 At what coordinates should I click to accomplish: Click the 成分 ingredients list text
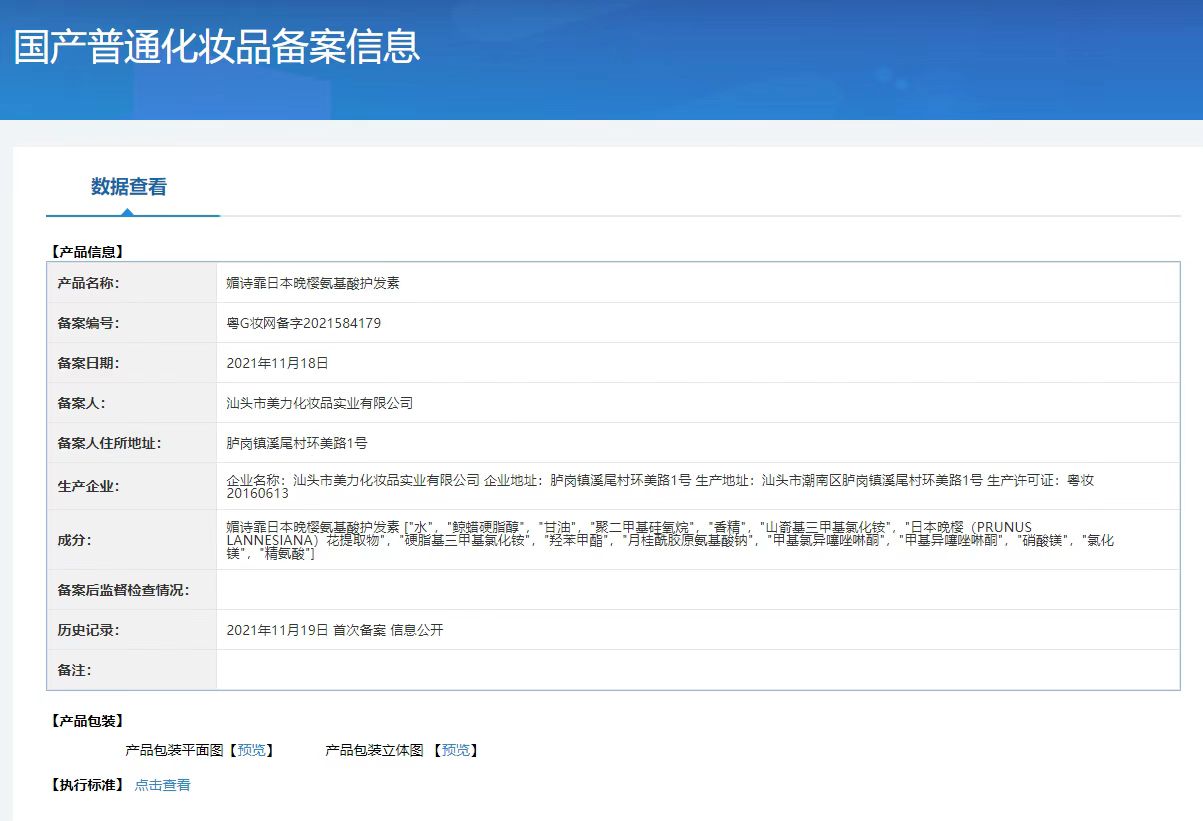[x=670, y=540]
